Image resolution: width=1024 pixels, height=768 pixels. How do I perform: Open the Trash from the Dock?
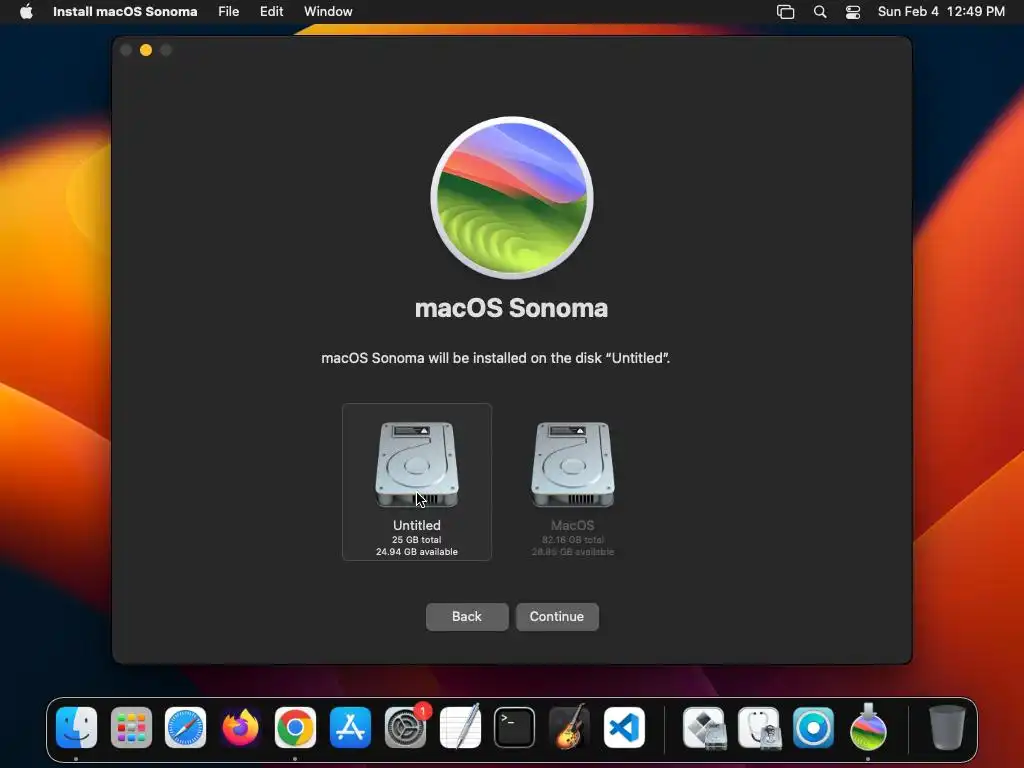[x=946, y=728]
